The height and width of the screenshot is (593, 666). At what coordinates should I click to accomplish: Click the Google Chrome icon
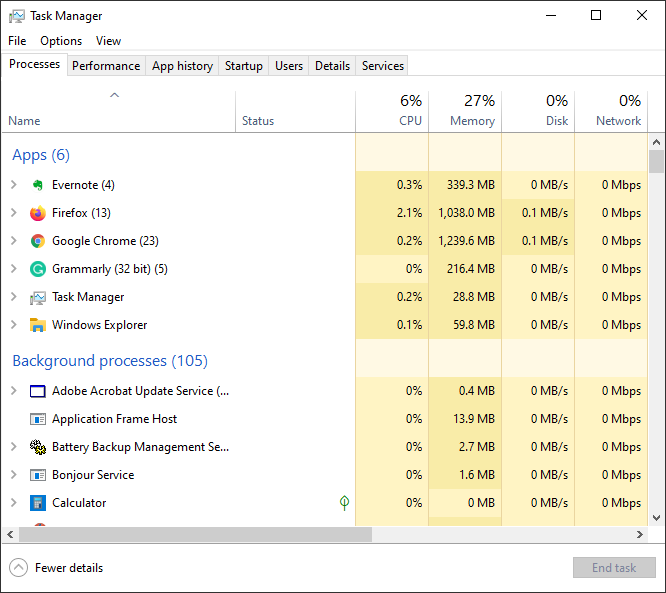click(38, 241)
